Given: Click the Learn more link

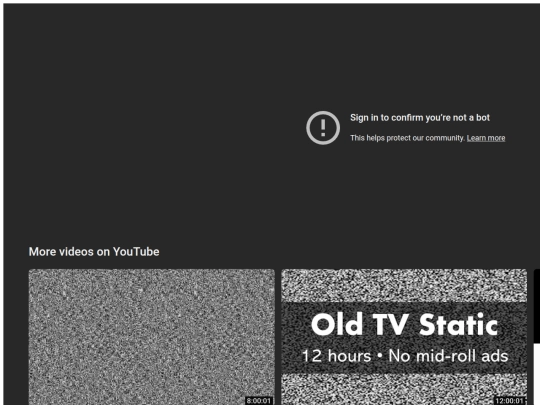Looking at the screenshot, I should (486, 138).
